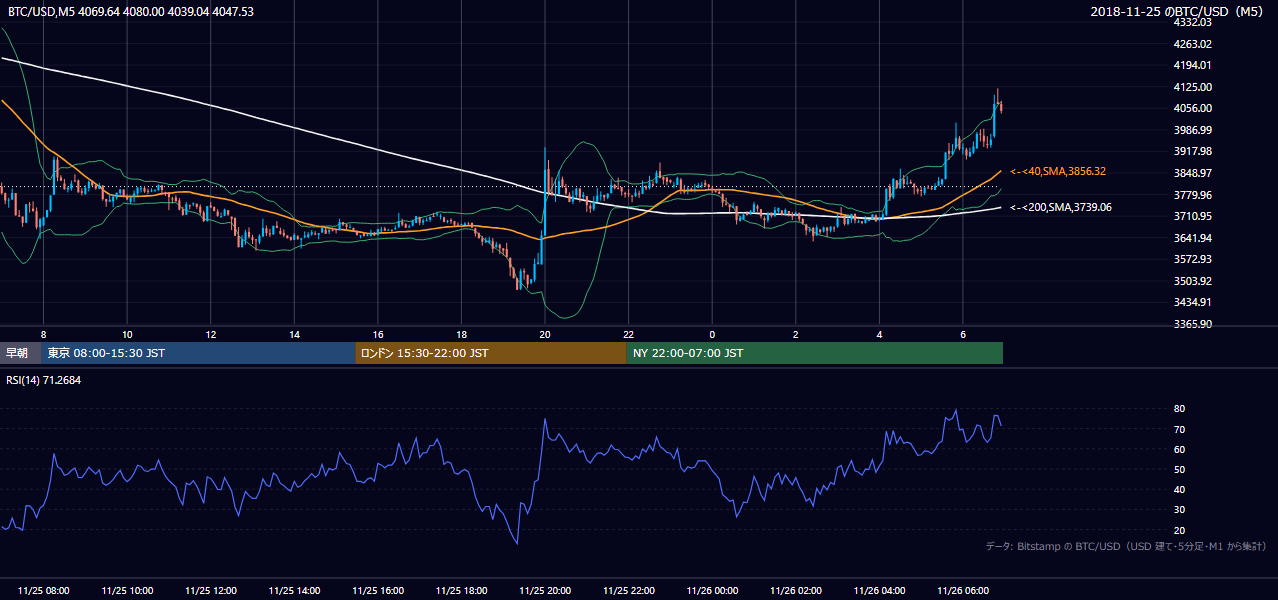Click hour tick 12 under price chart

[210, 334]
